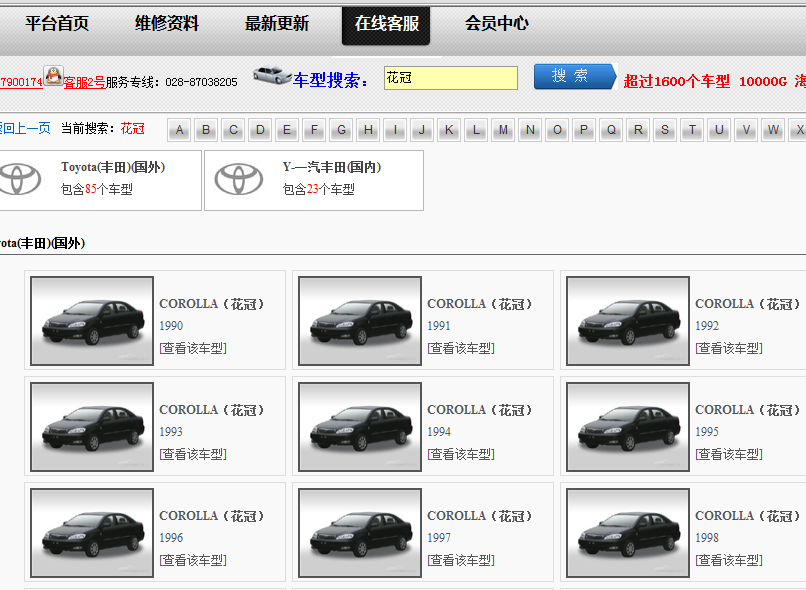Open the 平台首页 tab

click(x=57, y=23)
